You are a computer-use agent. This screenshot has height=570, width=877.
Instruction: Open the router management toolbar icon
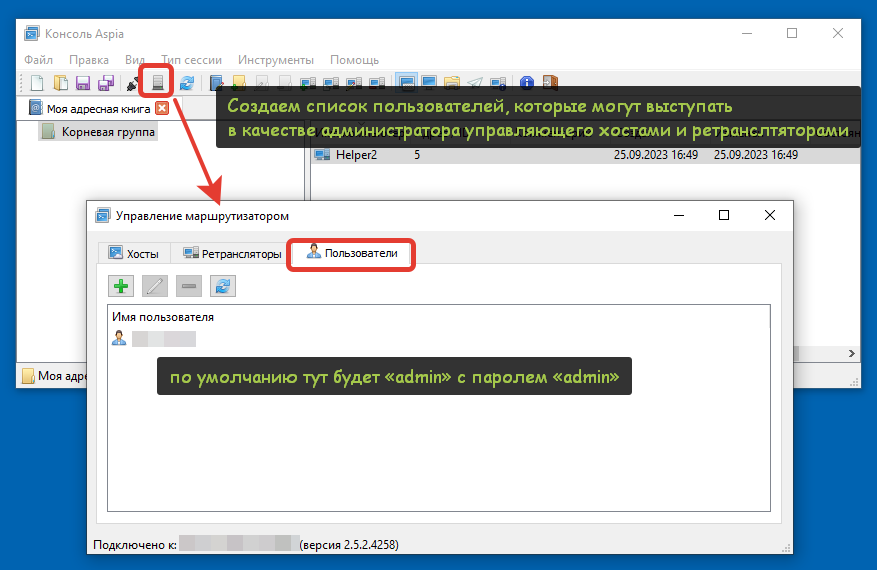click(157, 82)
